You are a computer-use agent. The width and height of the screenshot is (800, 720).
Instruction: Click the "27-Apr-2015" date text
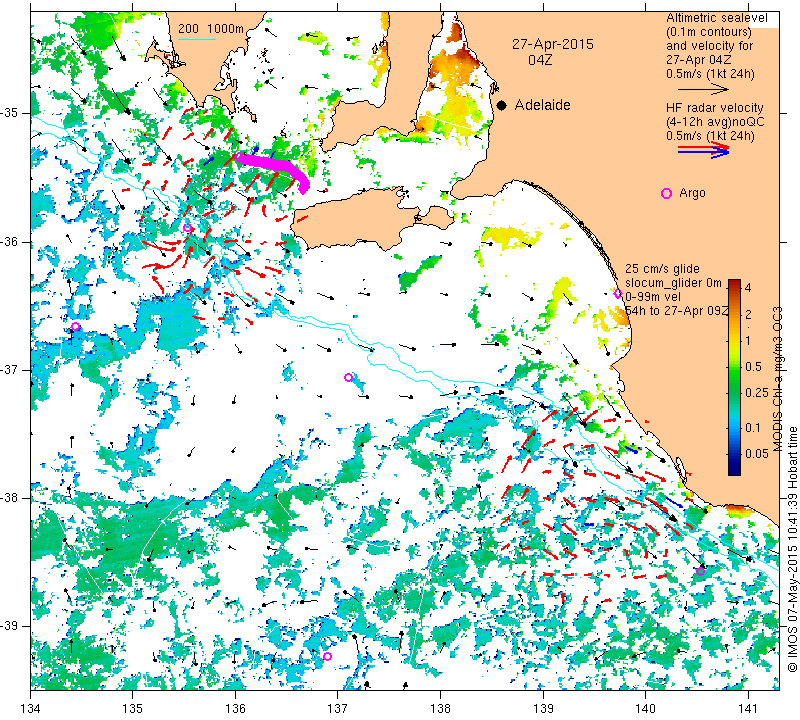553,44
